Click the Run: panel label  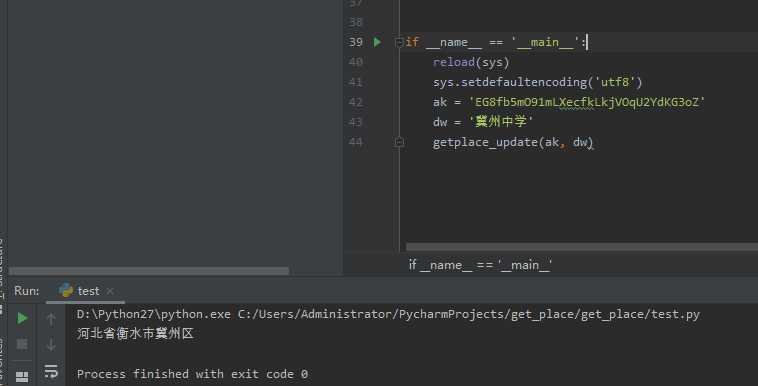(x=27, y=291)
